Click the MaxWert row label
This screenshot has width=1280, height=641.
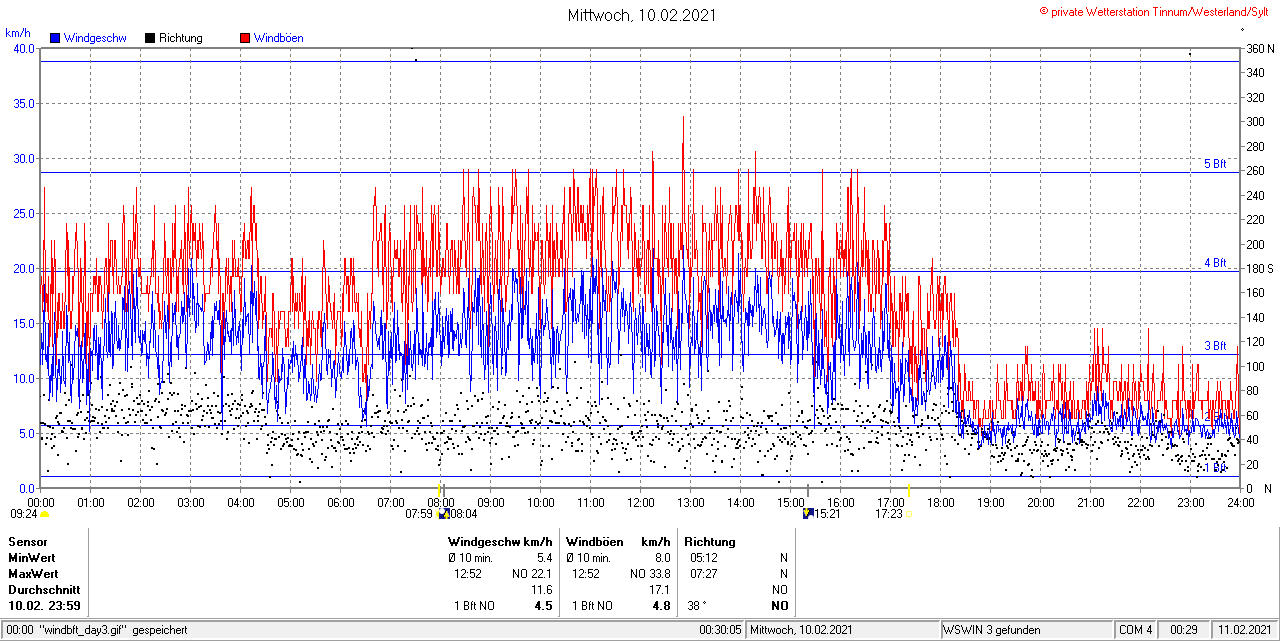click(33, 573)
